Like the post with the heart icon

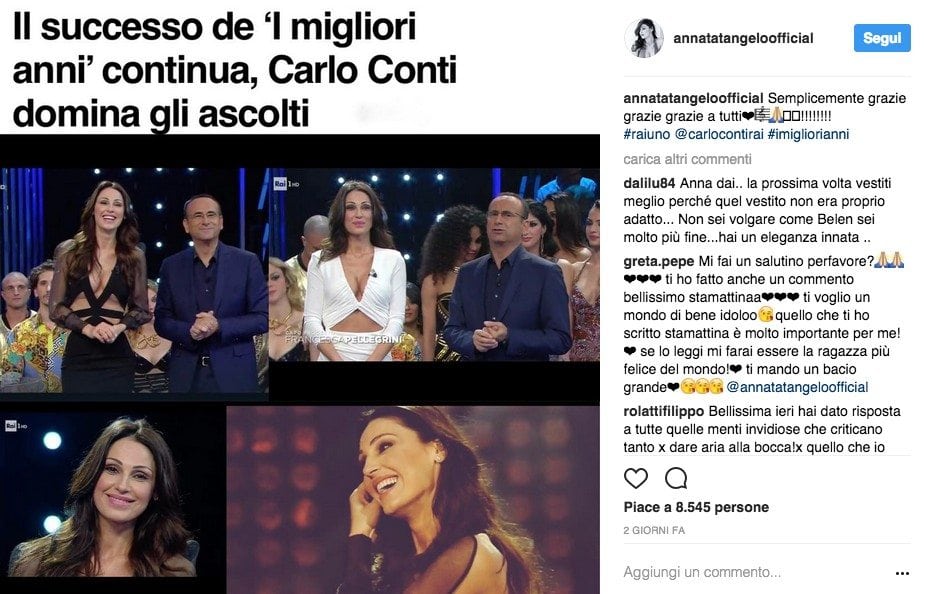tap(636, 478)
